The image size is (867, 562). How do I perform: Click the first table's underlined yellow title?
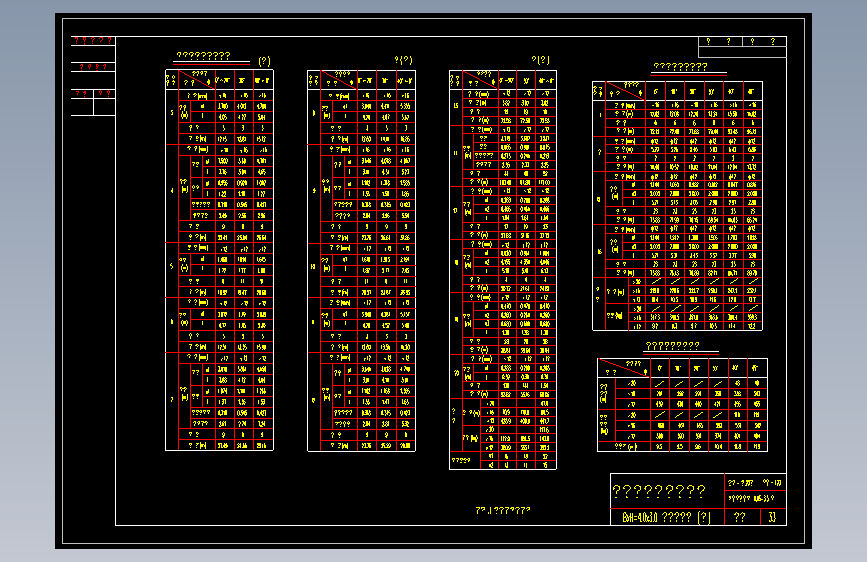tap(203, 56)
